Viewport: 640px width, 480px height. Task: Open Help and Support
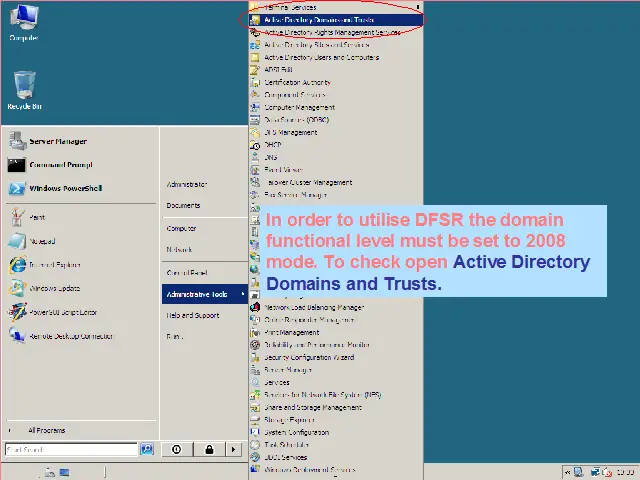tap(204, 316)
